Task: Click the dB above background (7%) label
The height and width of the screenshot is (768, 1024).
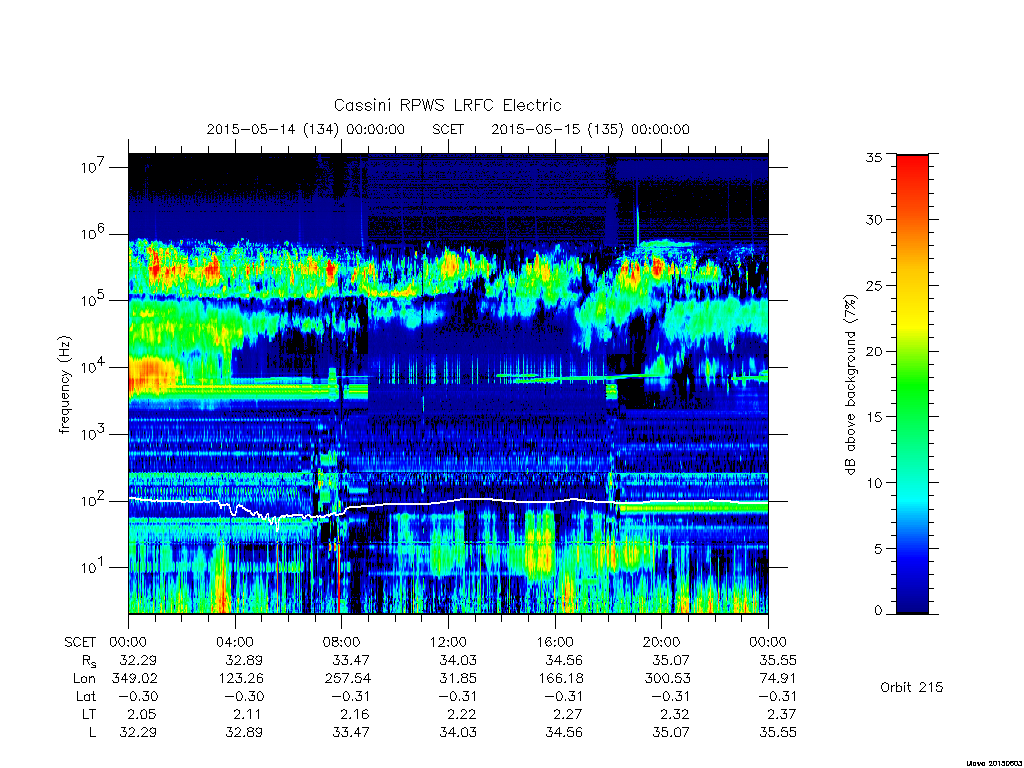Action: 850,384
